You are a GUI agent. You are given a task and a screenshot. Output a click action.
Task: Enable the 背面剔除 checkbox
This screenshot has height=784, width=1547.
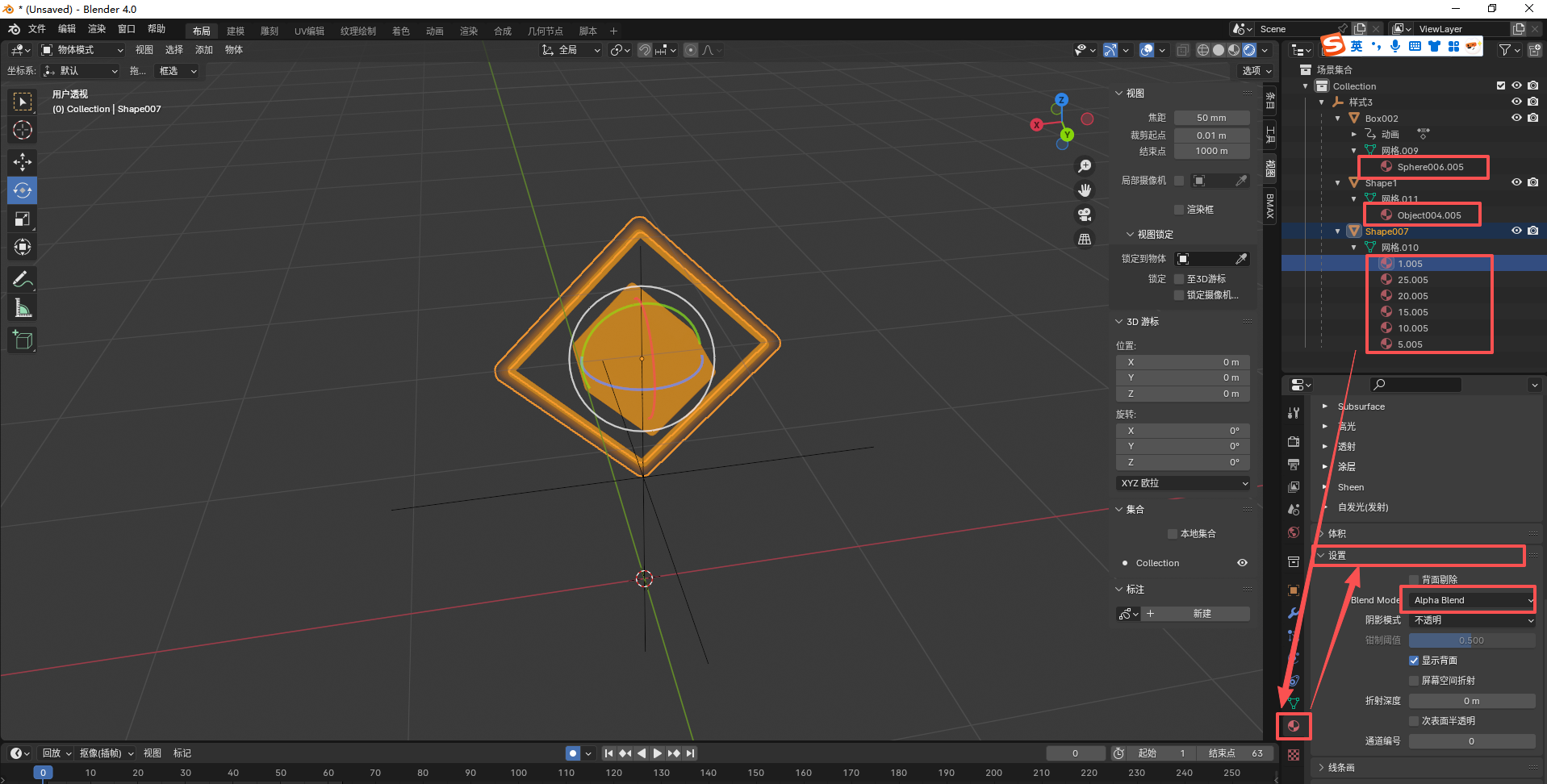tap(1414, 580)
